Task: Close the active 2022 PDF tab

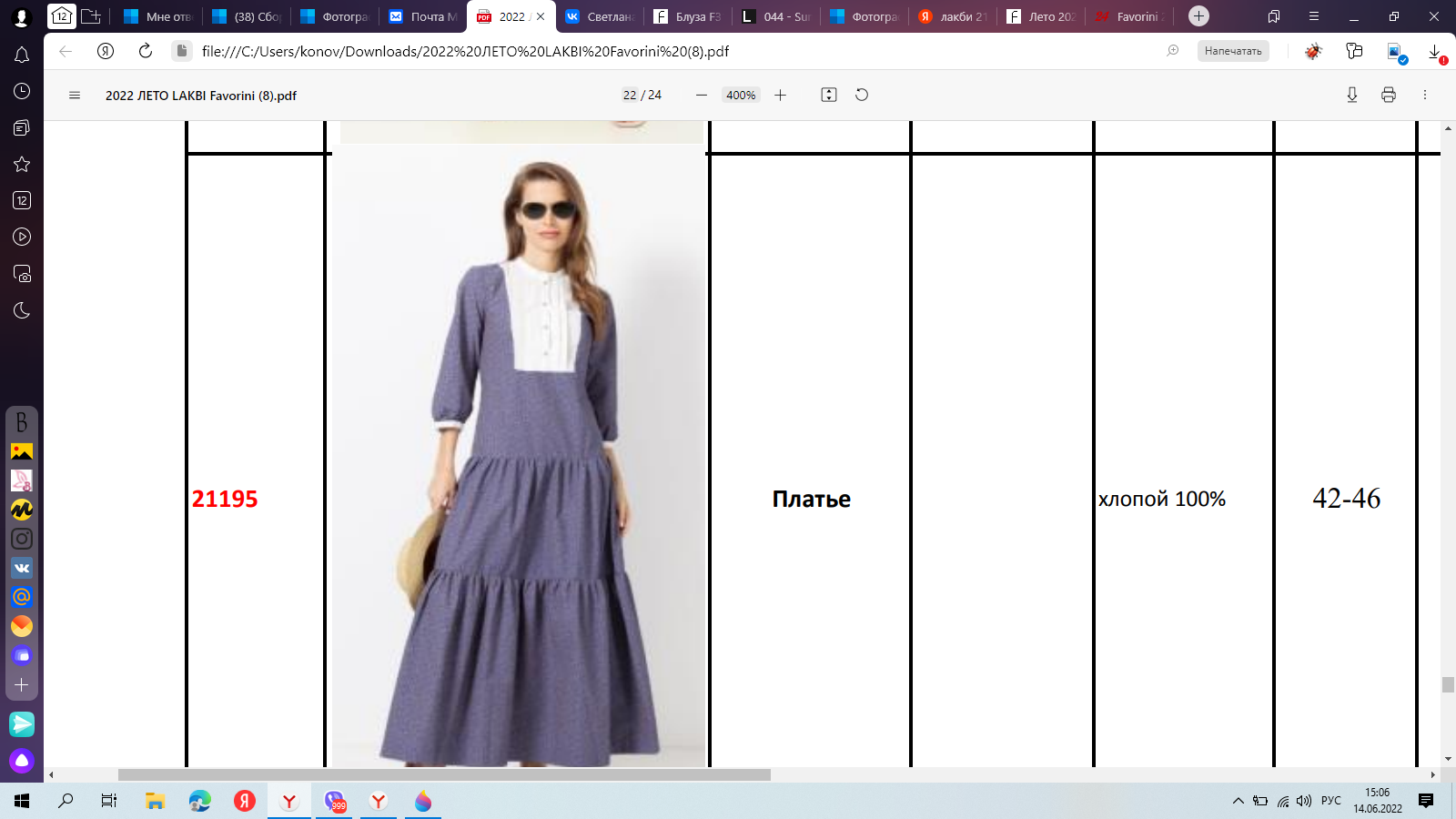Action: point(541,16)
